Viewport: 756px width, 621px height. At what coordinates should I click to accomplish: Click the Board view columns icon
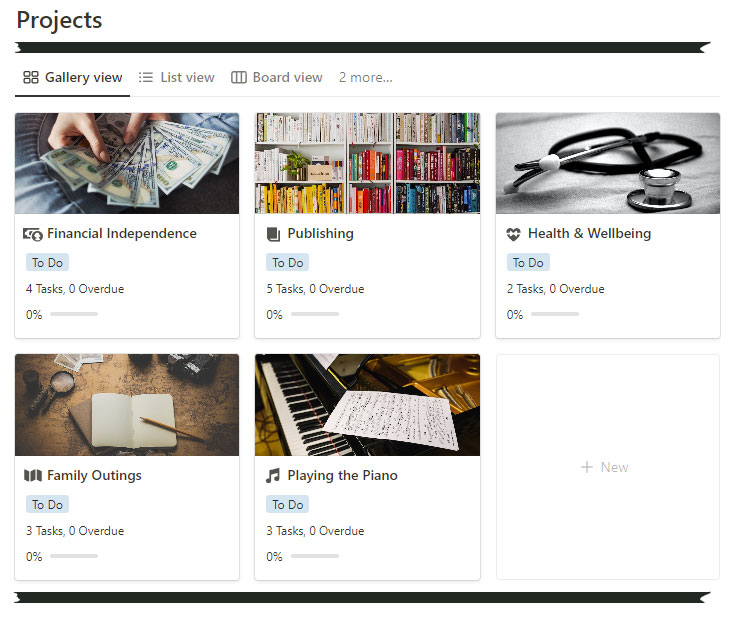(x=239, y=78)
